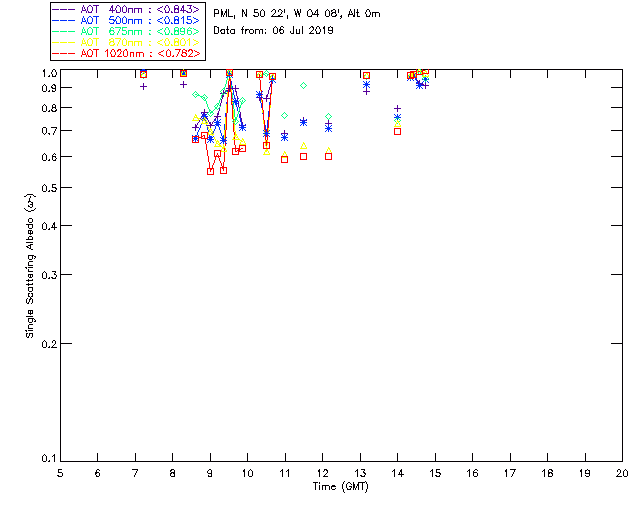Click the red square marker at 14 GMT
640x512 pixels.
click(x=397, y=131)
